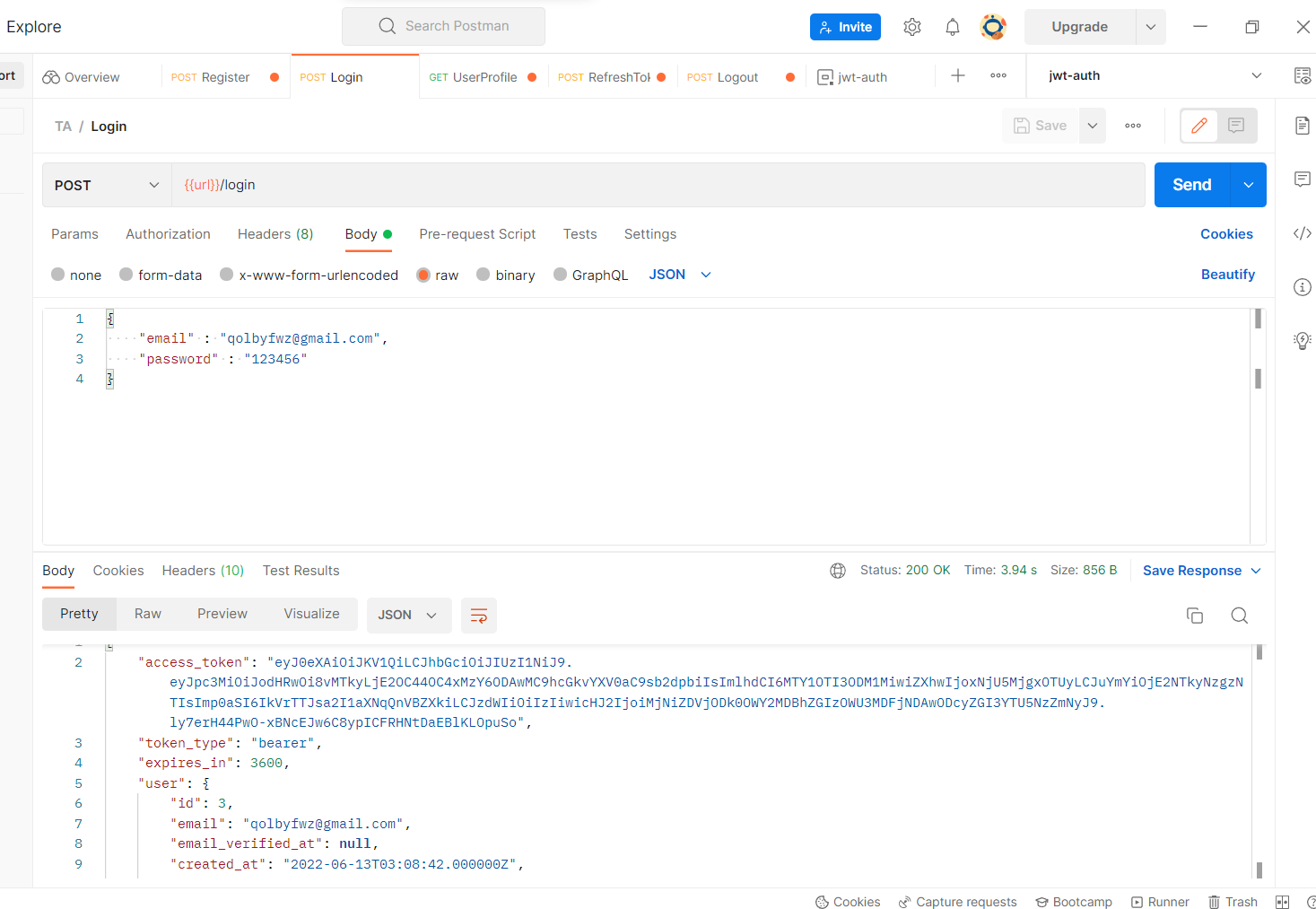Image resolution: width=1316 pixels, height=909 pixels.
Task: Click the plus icon to add tab
Action: pyautogui.click(x=958, y=76)
